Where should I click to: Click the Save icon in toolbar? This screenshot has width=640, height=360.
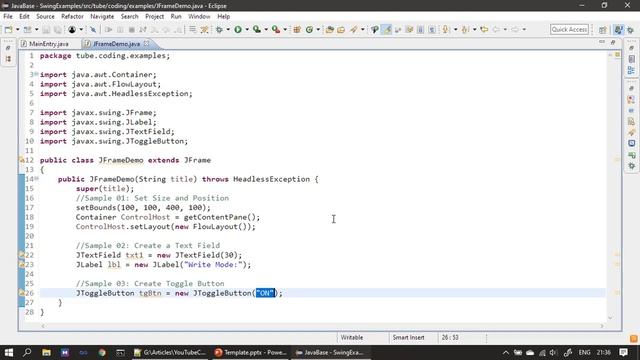46,29
